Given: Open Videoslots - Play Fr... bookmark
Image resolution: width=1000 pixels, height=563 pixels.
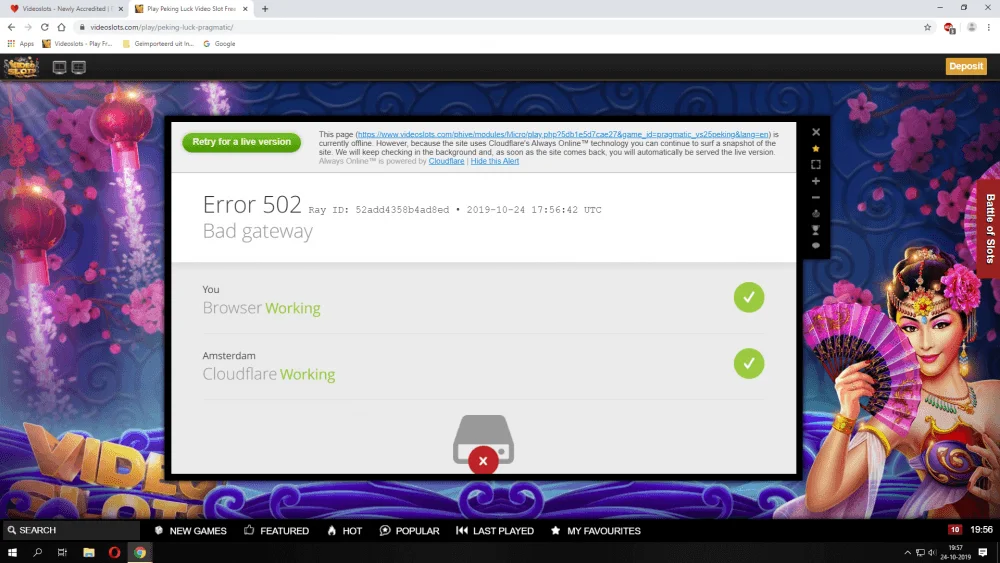Looking at the screenshot, I should pyautogui.click(x=77, y=44).
